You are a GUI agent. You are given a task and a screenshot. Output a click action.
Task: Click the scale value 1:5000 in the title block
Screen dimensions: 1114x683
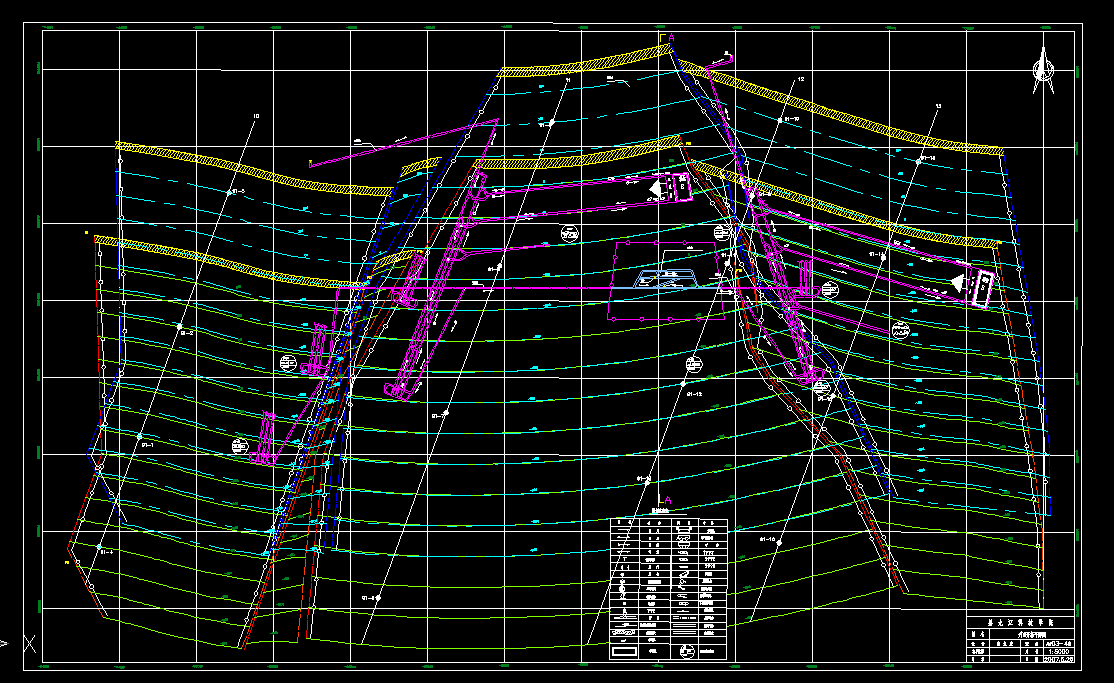[x=1059, y=651]
